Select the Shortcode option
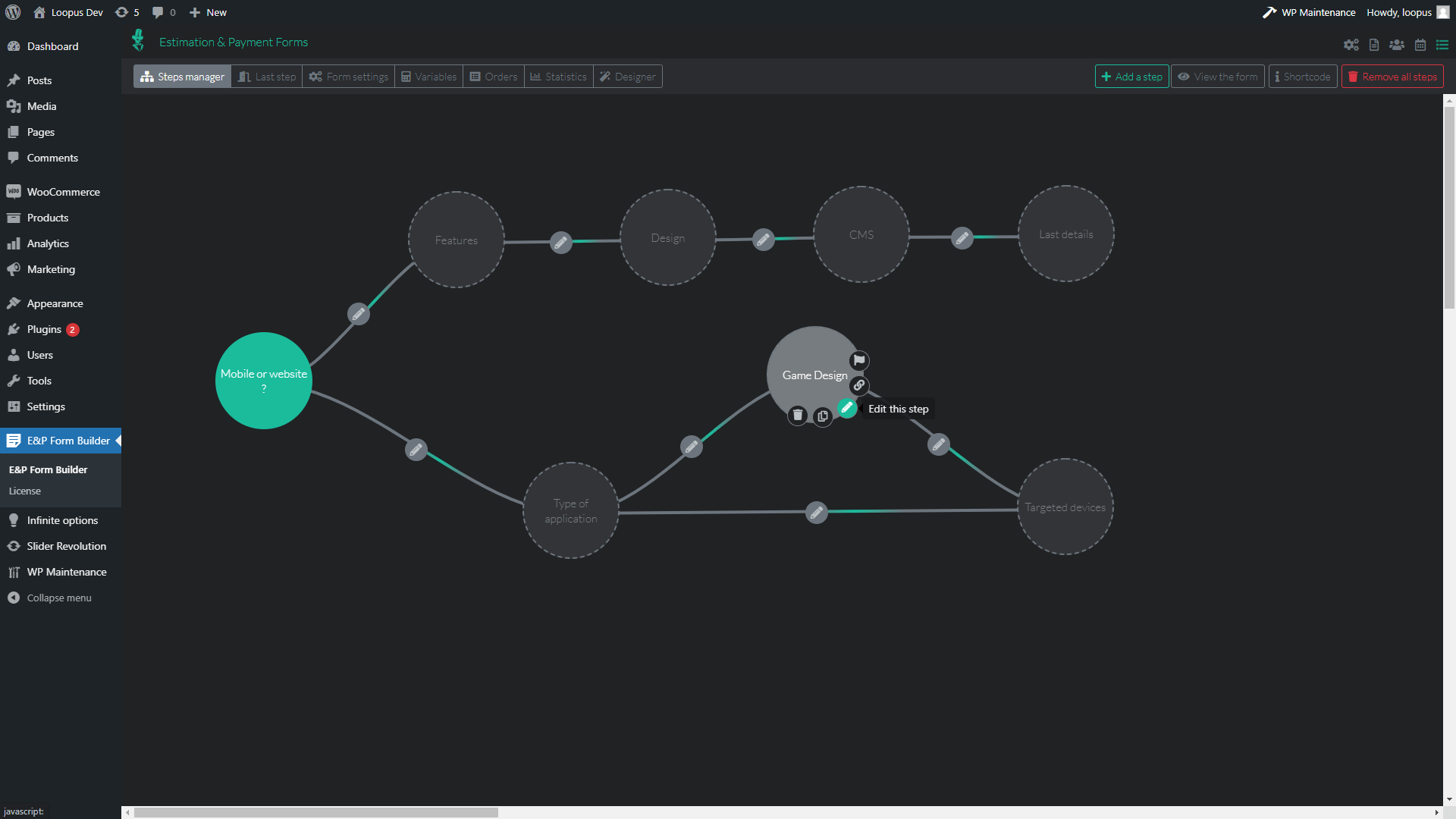The width and height of the screenshot is (1456, 819). click(1303, 76)
